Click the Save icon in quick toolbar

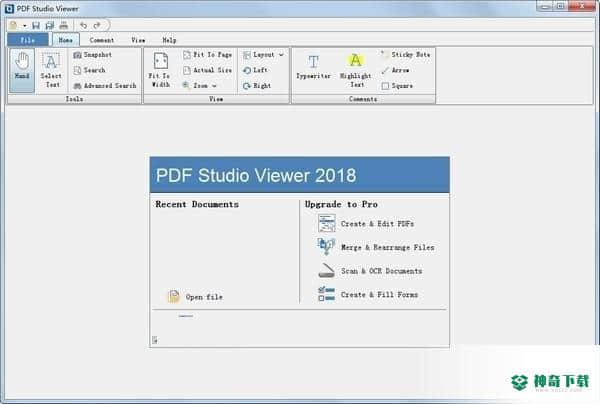coord(36,25)
